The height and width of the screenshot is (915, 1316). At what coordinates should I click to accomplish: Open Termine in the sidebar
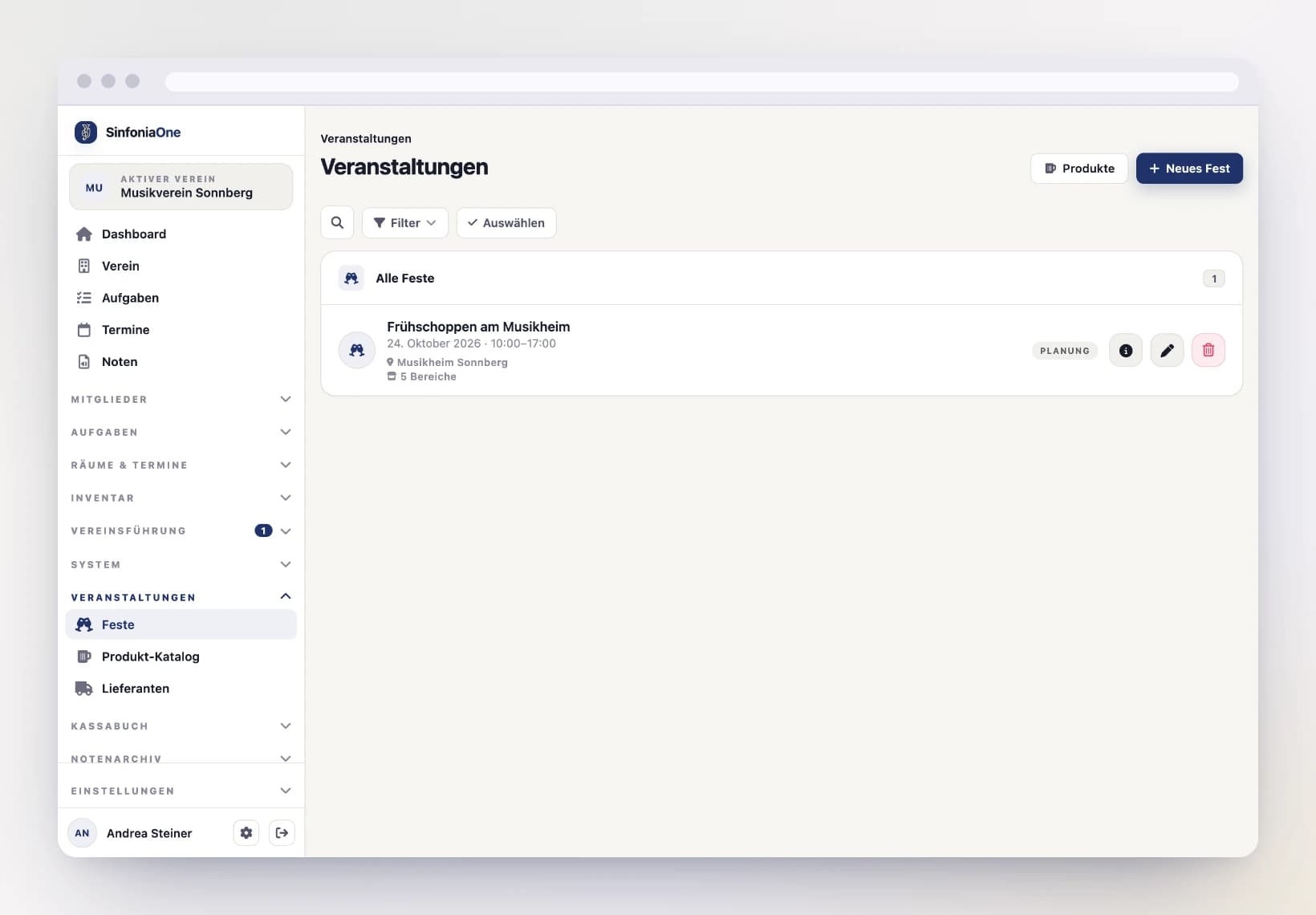pyautogui.click(x=181, y=330)
